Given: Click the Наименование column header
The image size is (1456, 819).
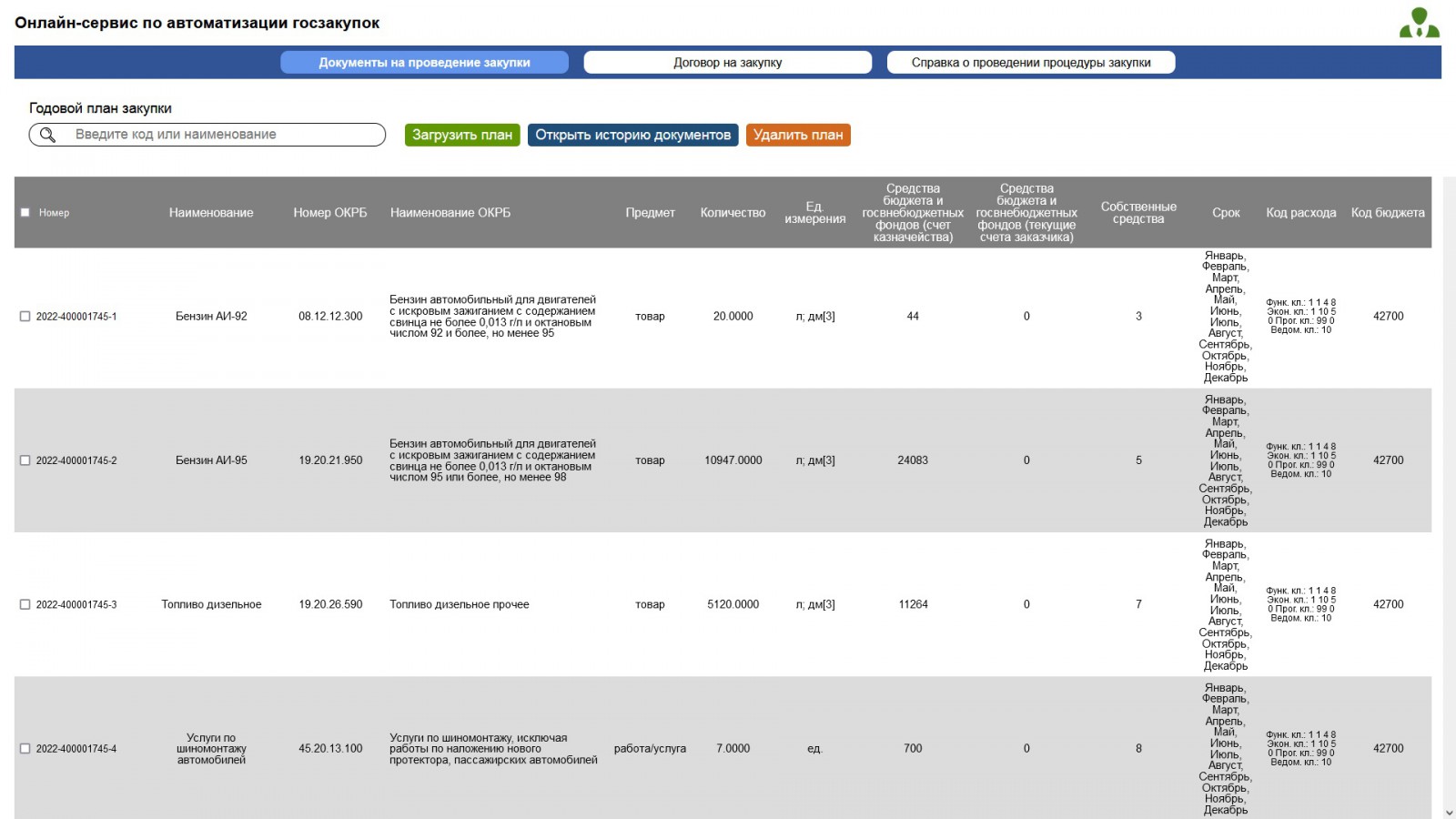Looking at the screenshot, I should 211,213.
